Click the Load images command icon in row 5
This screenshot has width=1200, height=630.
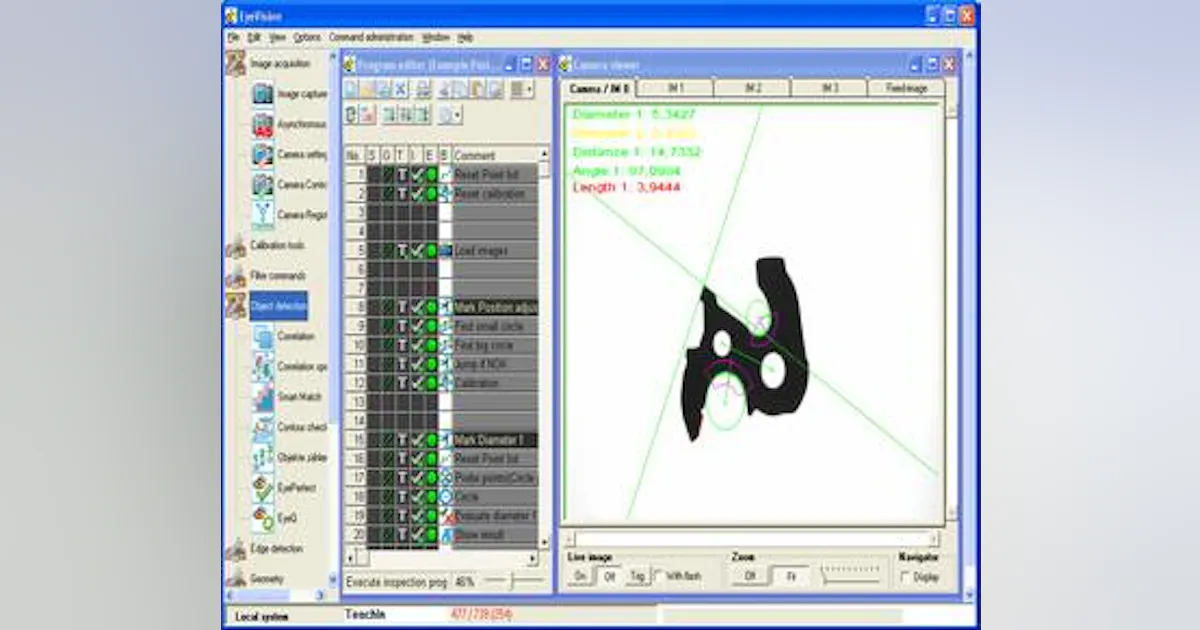(445, 251)
